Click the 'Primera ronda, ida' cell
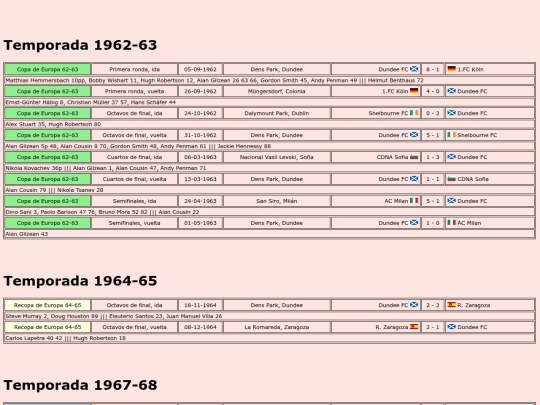The width and height of the screenshot is (540, 405). [134, 69]
